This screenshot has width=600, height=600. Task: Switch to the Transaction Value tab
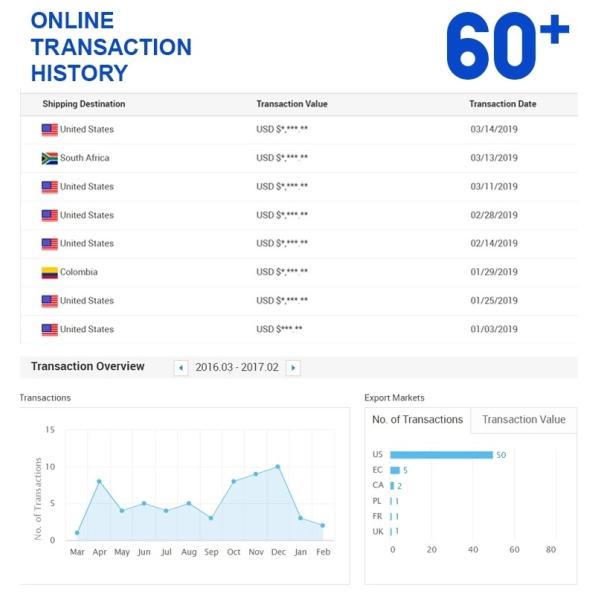(x=523, y=420)
